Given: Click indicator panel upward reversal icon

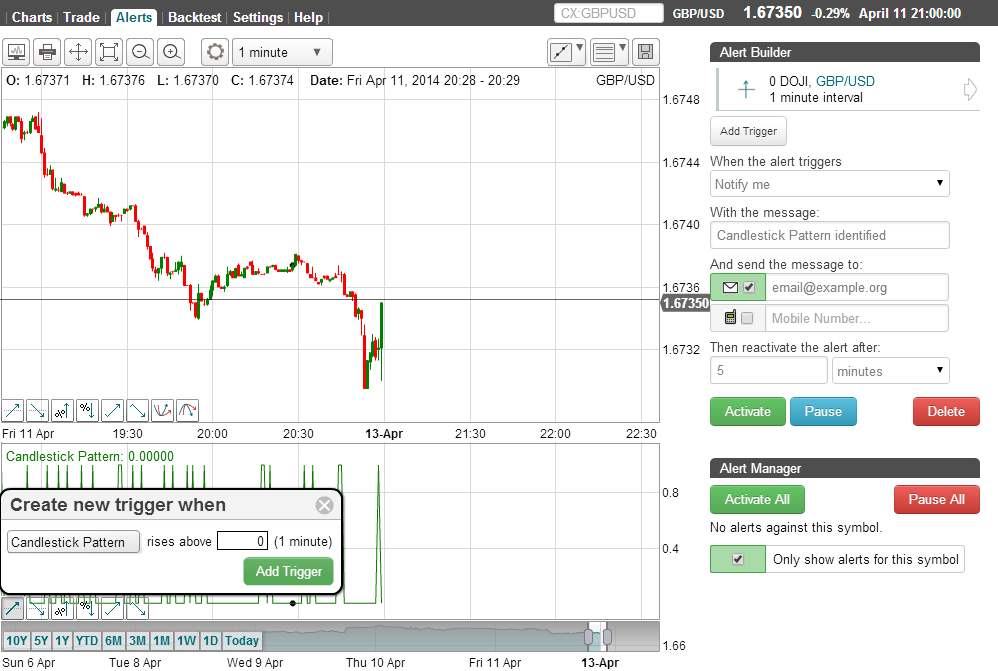Looking at the screenshot, I should pos(113,609).
